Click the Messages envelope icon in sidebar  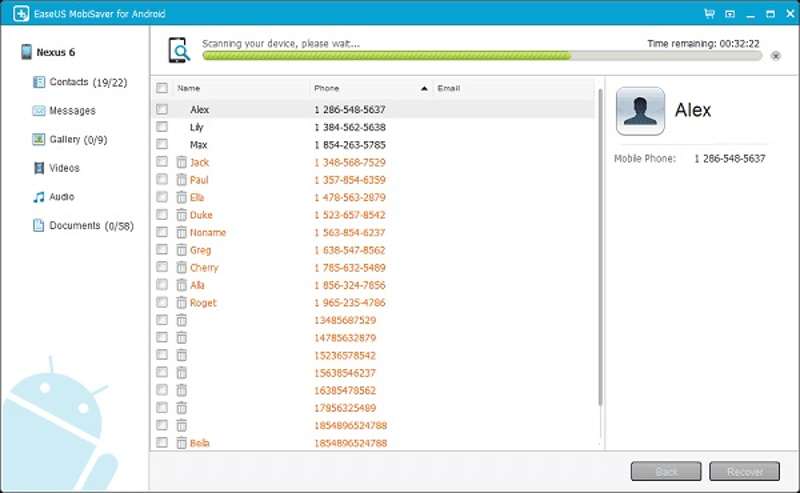coord(39,111)
